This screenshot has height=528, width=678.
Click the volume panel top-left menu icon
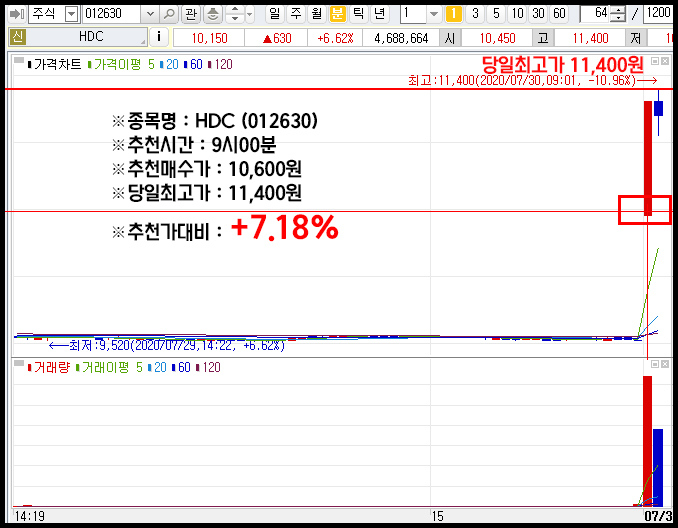tap(19, 363)
